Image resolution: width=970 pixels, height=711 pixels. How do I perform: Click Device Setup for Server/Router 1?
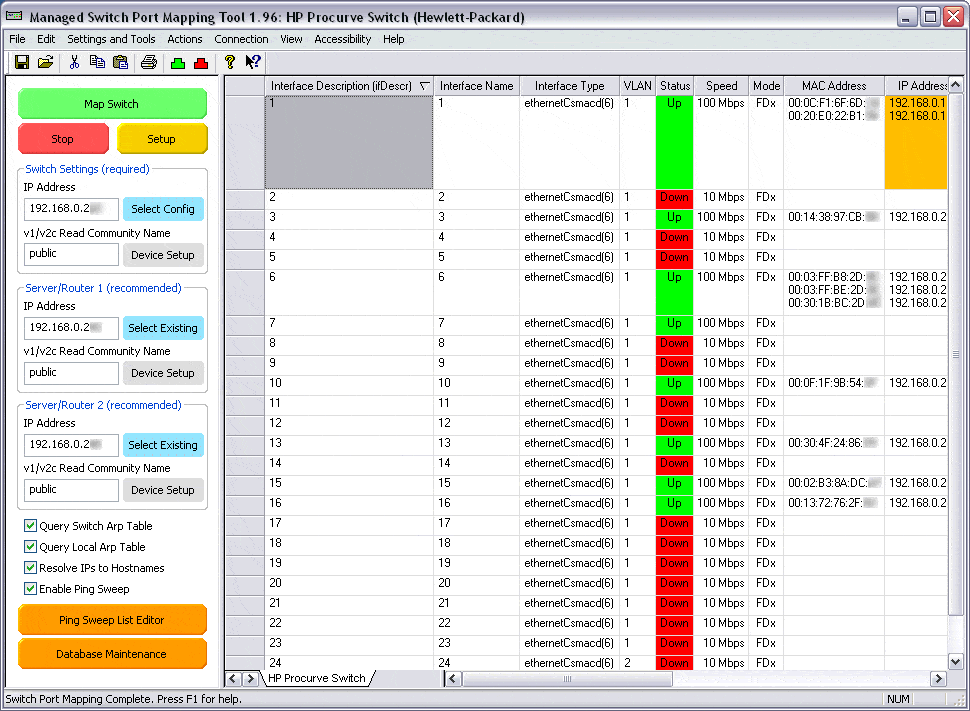click(163, 373)
